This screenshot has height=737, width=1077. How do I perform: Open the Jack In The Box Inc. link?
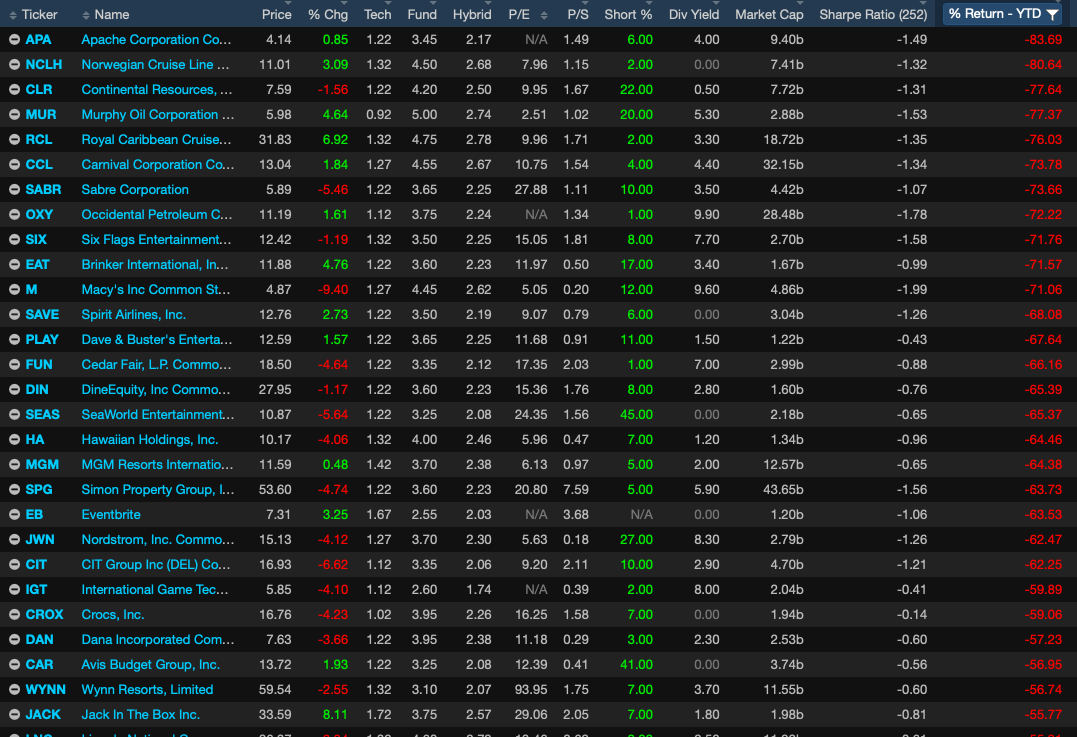[x=141, y=715]
